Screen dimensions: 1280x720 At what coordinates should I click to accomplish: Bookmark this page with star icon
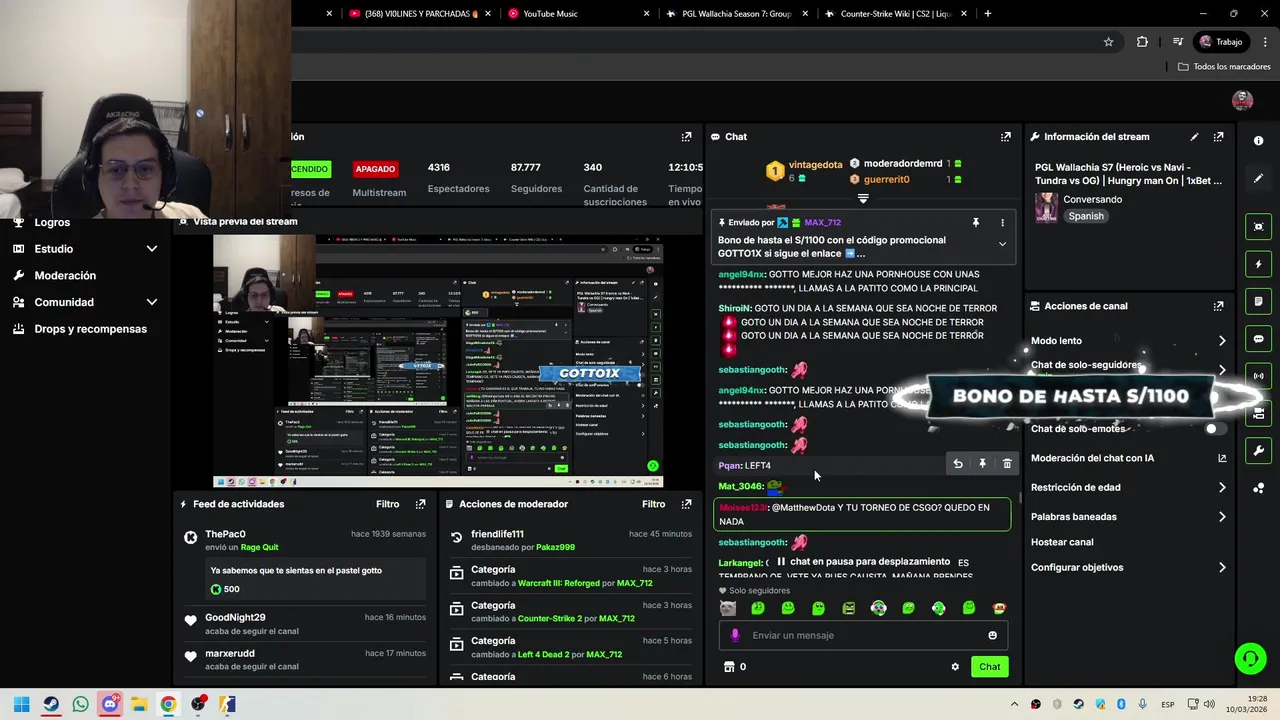pos(1108,42)
